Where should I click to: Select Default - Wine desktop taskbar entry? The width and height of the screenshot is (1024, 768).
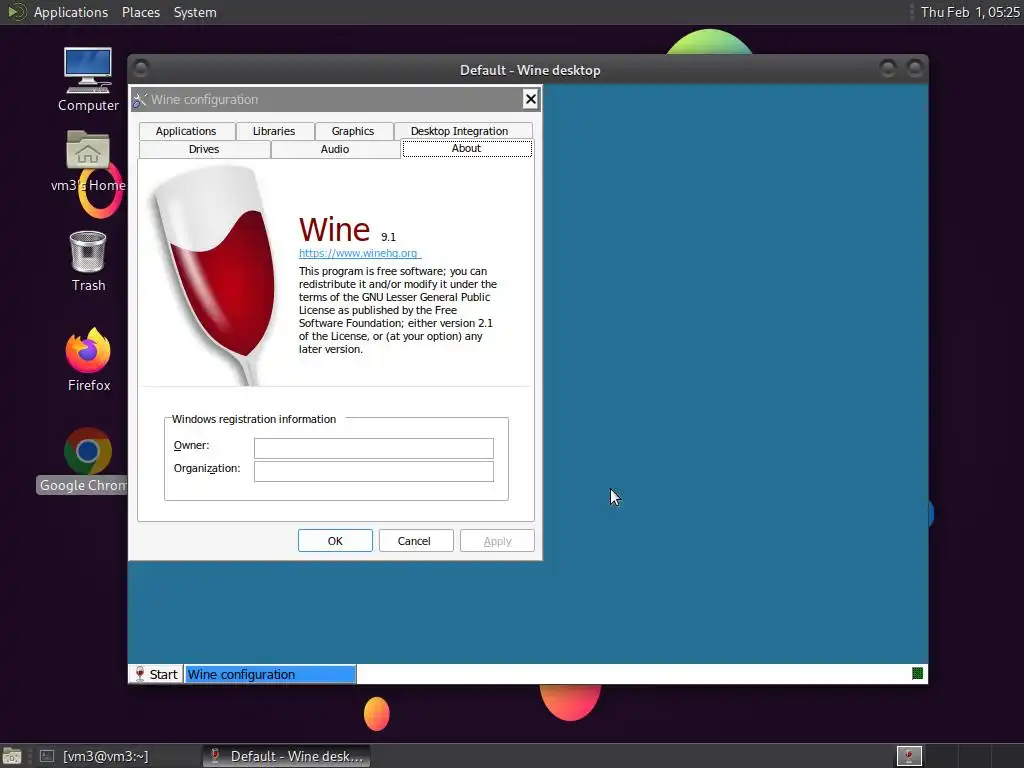tap(286, 756)
